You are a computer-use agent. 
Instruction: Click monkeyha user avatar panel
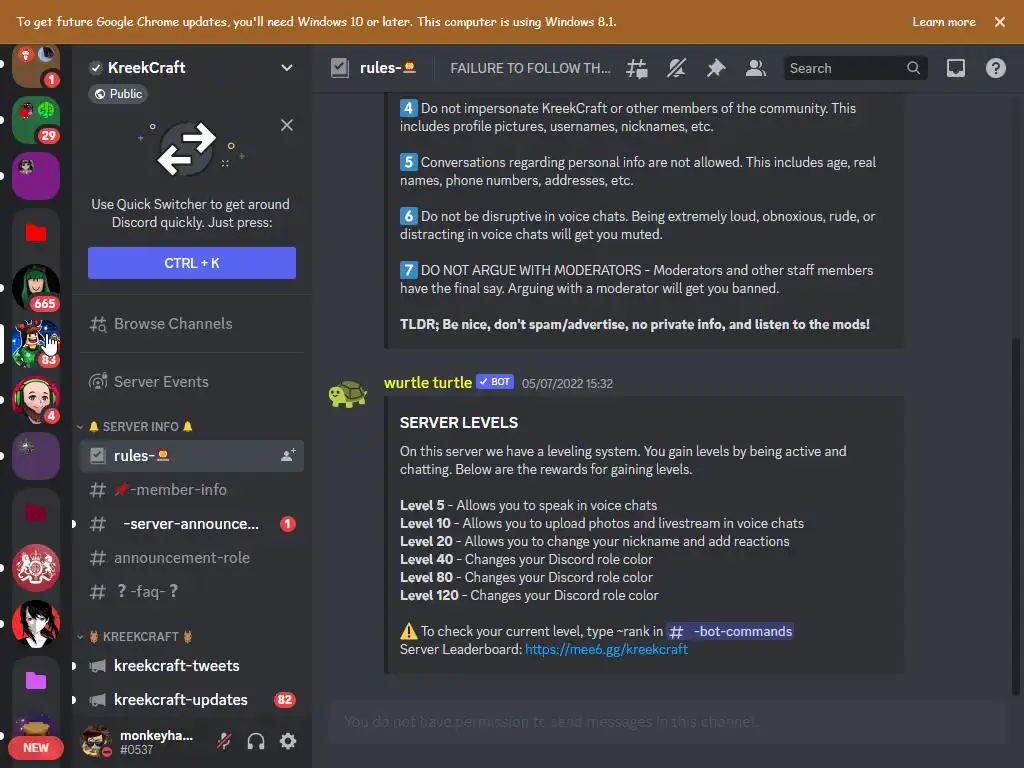[x=96, y=741]
